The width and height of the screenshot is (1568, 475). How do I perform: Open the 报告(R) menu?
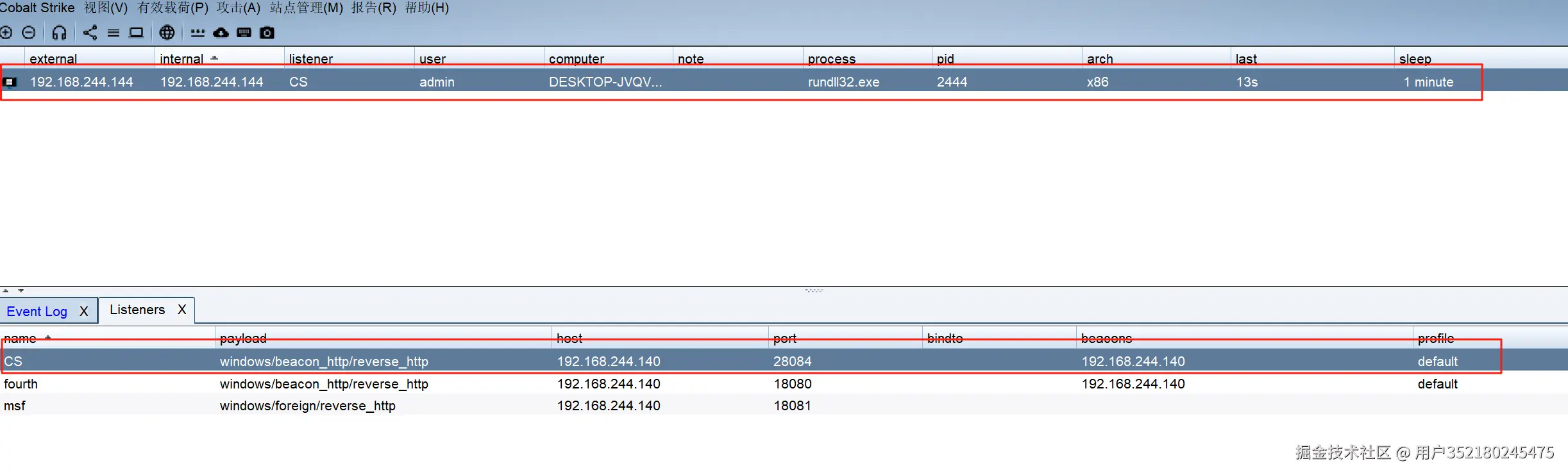click(374, 8)
